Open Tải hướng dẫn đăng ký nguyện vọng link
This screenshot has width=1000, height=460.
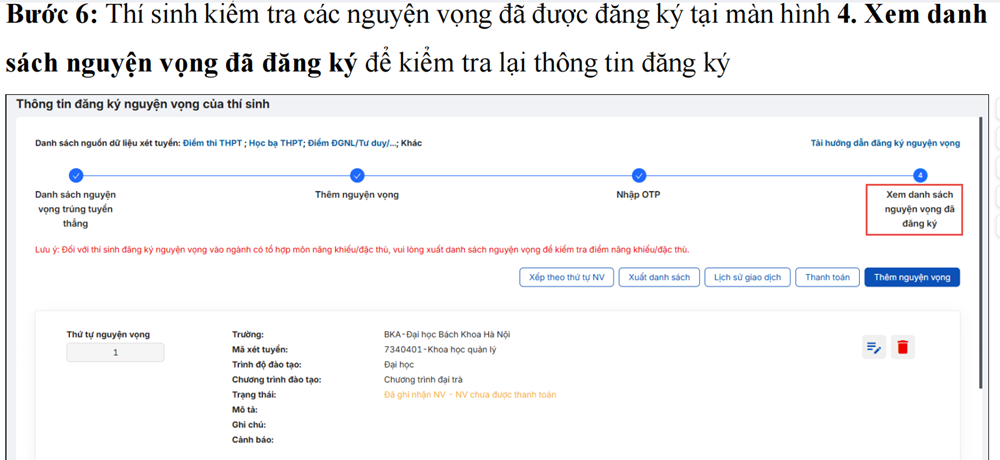click(x=885, y=144)
